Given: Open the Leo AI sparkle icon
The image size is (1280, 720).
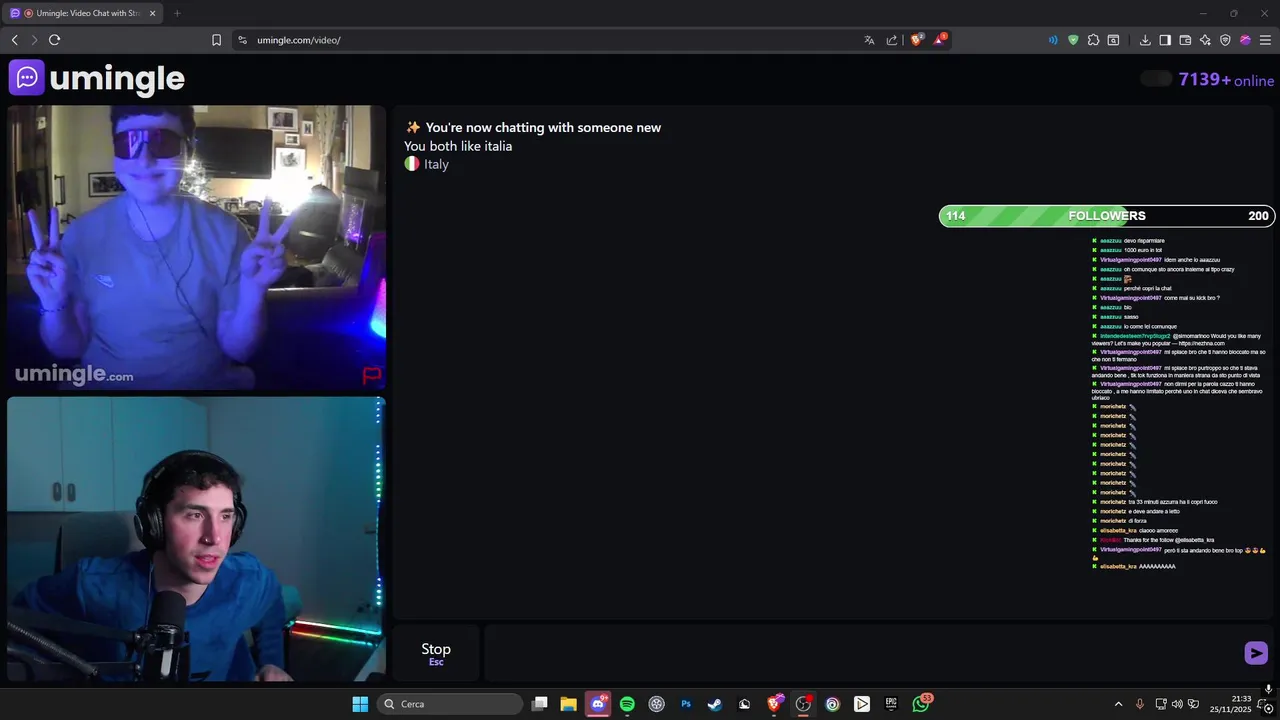Looking at the screenshot, I should 1205,40.
